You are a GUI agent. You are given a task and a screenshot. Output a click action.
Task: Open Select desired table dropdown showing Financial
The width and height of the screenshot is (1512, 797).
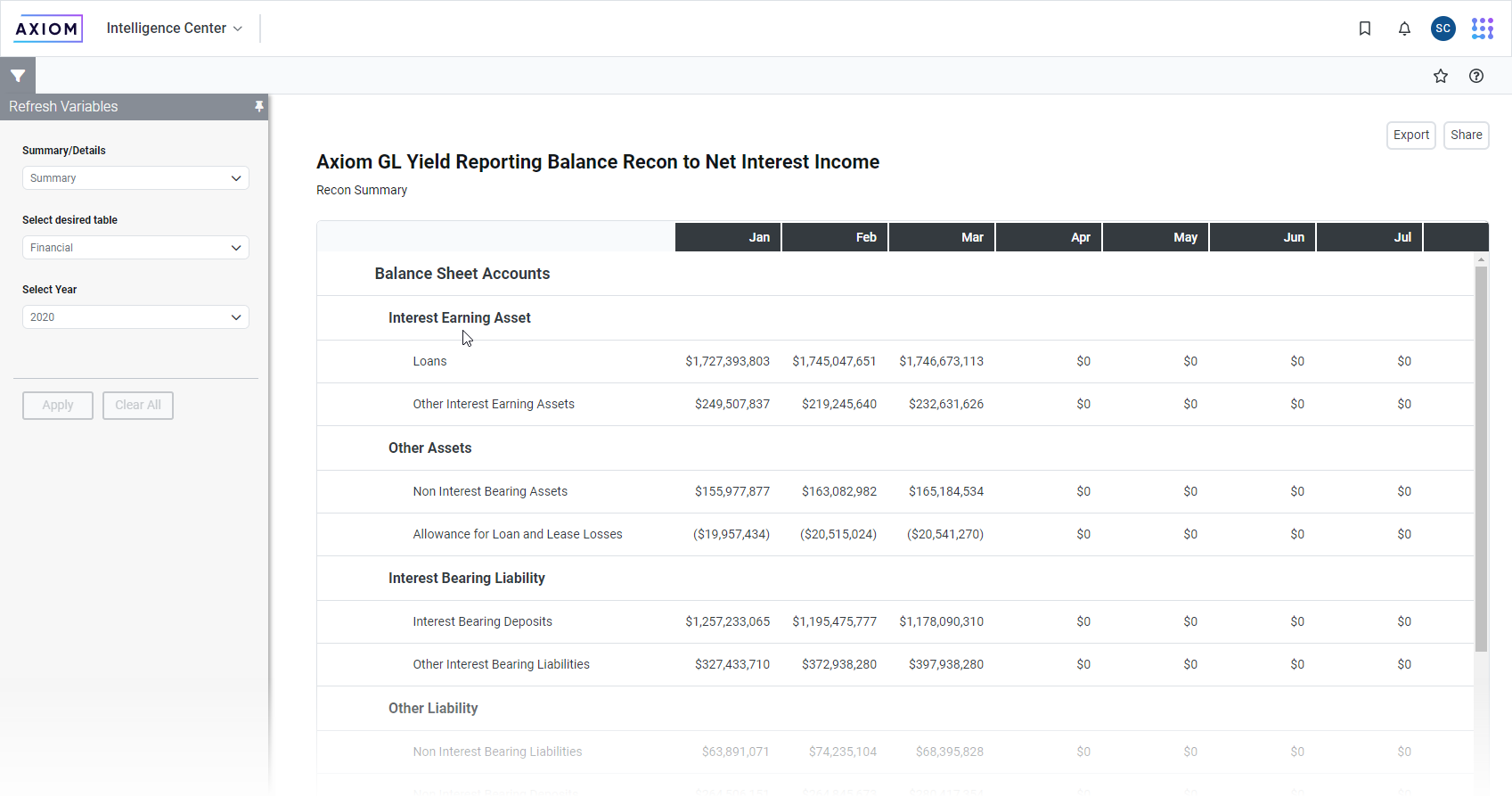click(x=135, y=248)
